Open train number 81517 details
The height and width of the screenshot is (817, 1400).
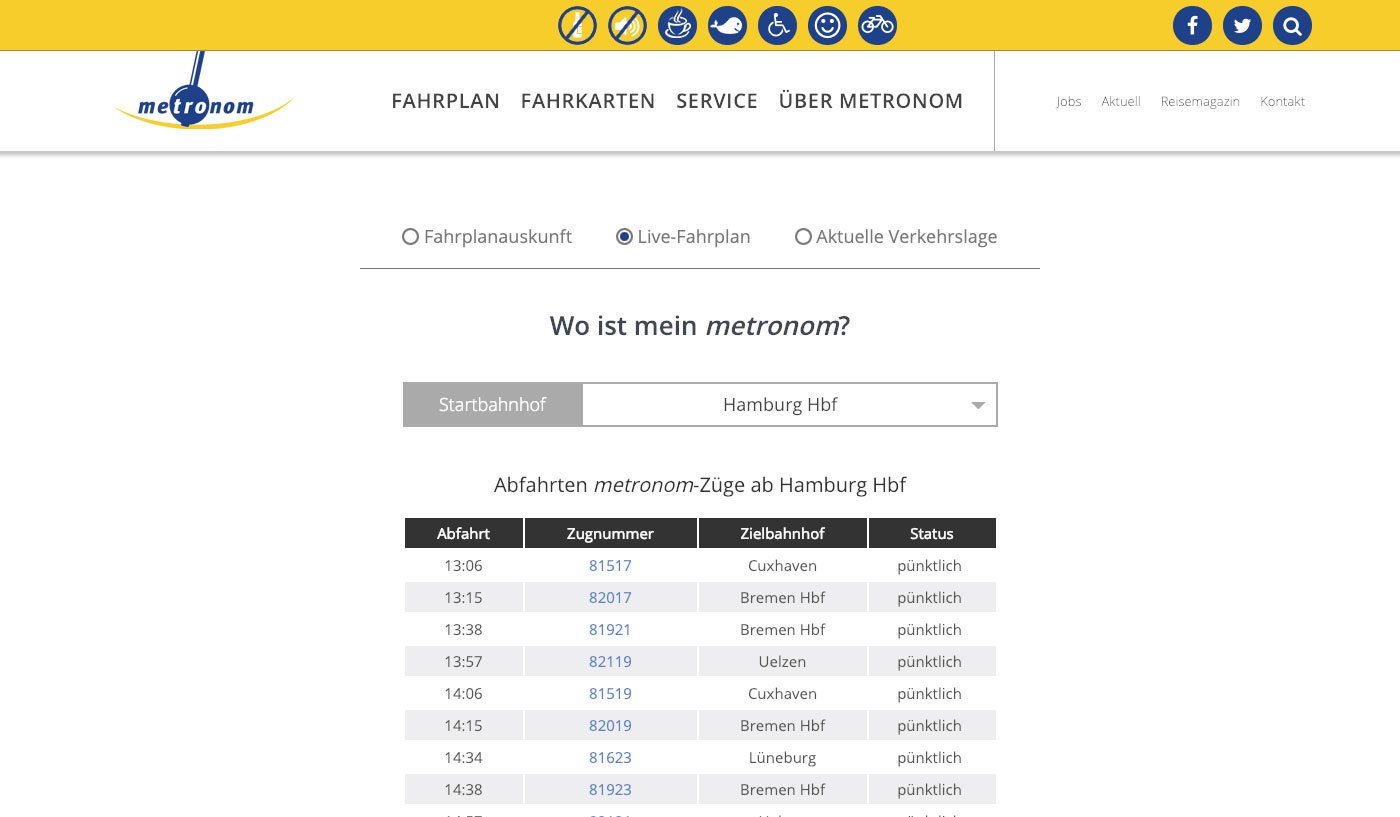coord(610,566)
